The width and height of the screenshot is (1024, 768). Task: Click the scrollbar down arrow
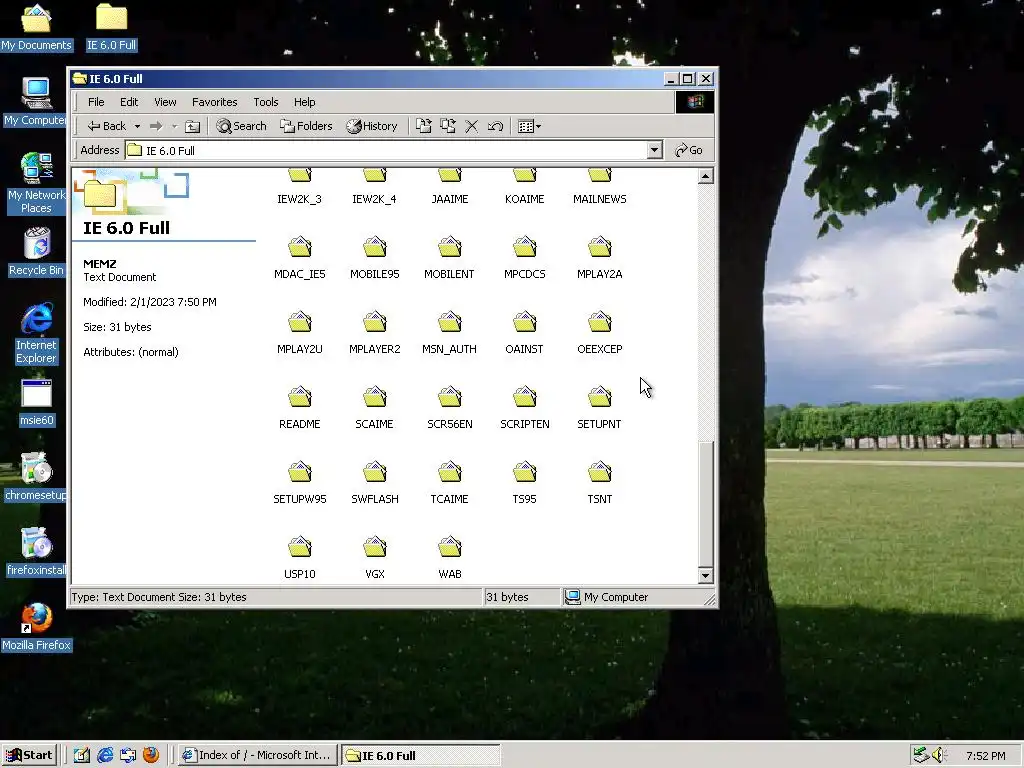[705, 575]
